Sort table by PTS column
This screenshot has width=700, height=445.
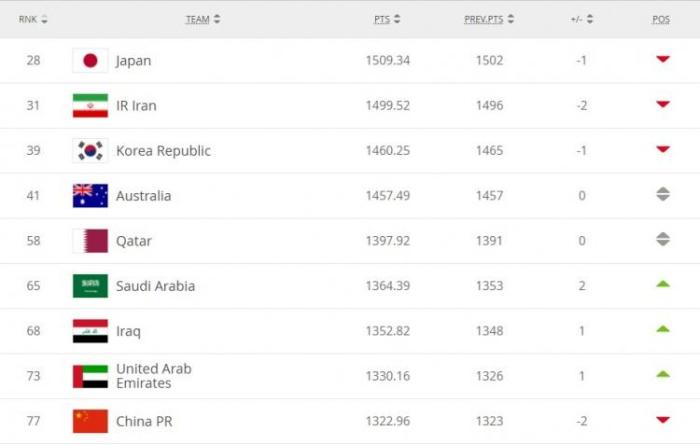tap(387, 19)
